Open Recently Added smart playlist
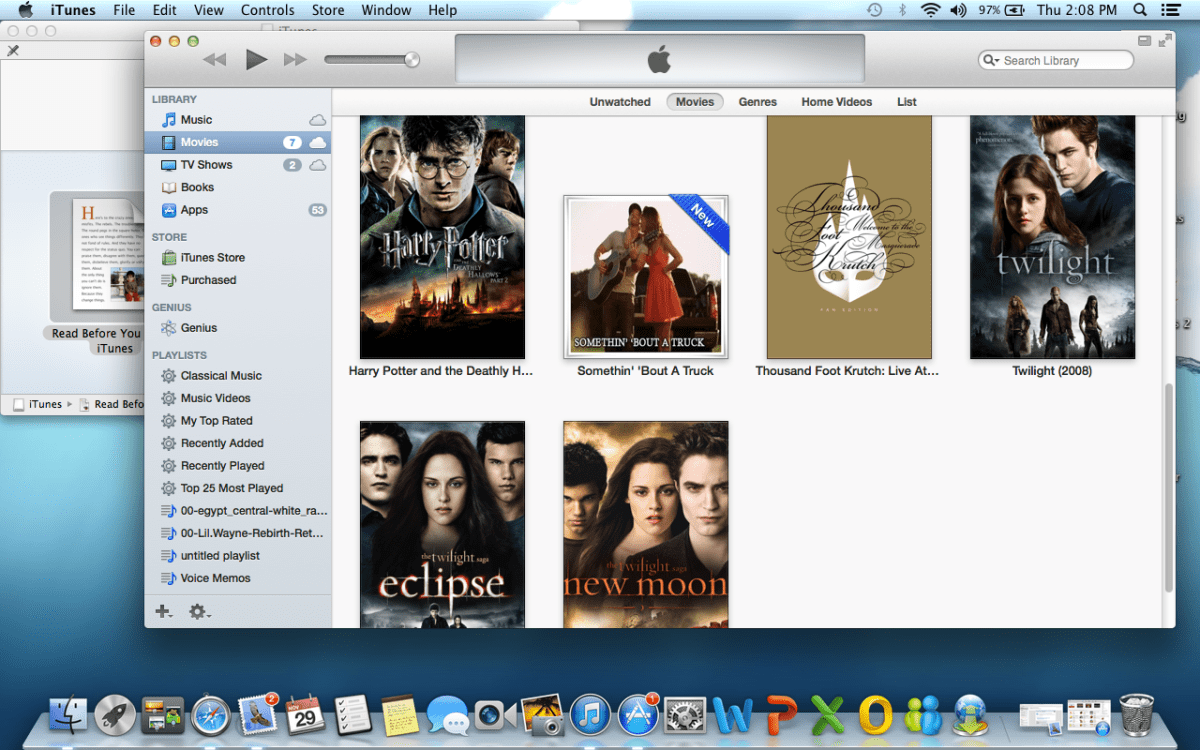Viewport: 1200px width, 750px height. 222,443
